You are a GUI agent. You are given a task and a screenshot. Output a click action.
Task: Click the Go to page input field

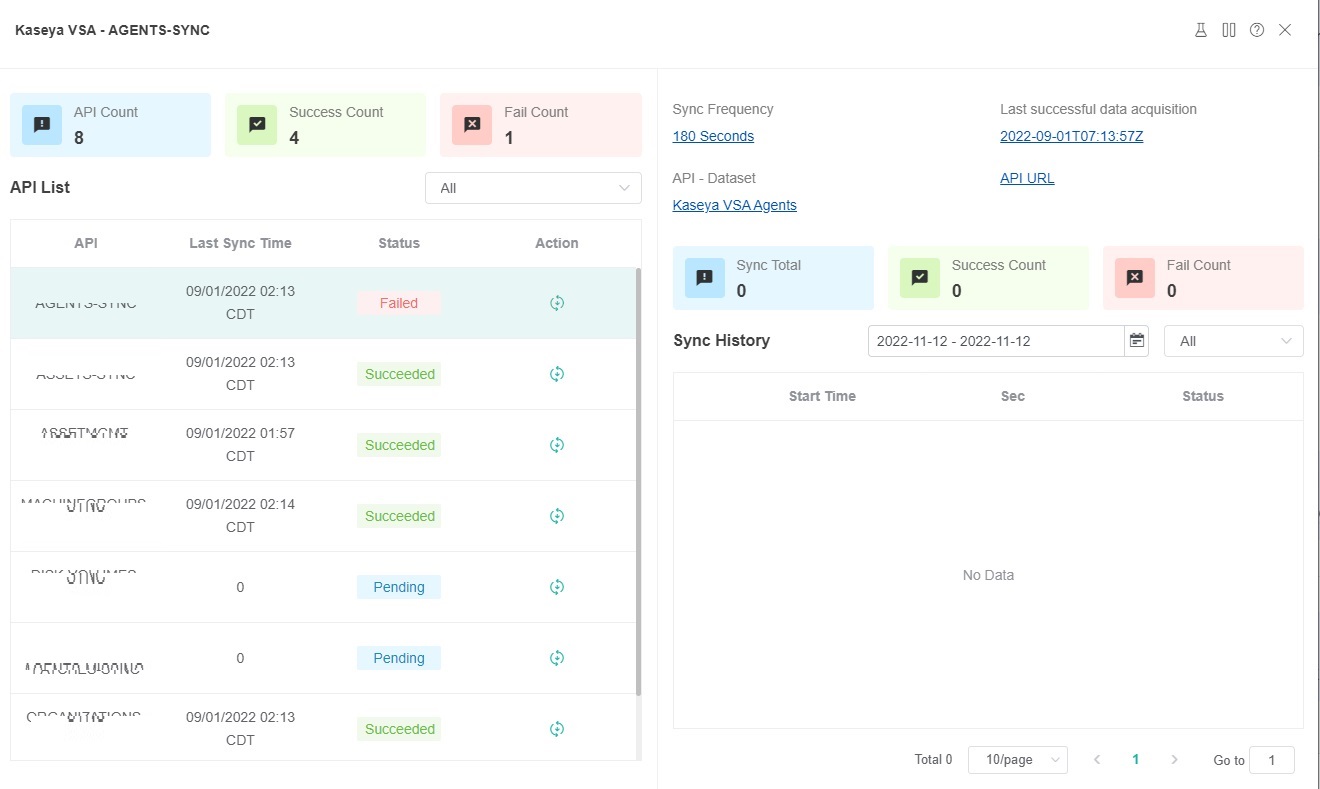(1272, 760)
